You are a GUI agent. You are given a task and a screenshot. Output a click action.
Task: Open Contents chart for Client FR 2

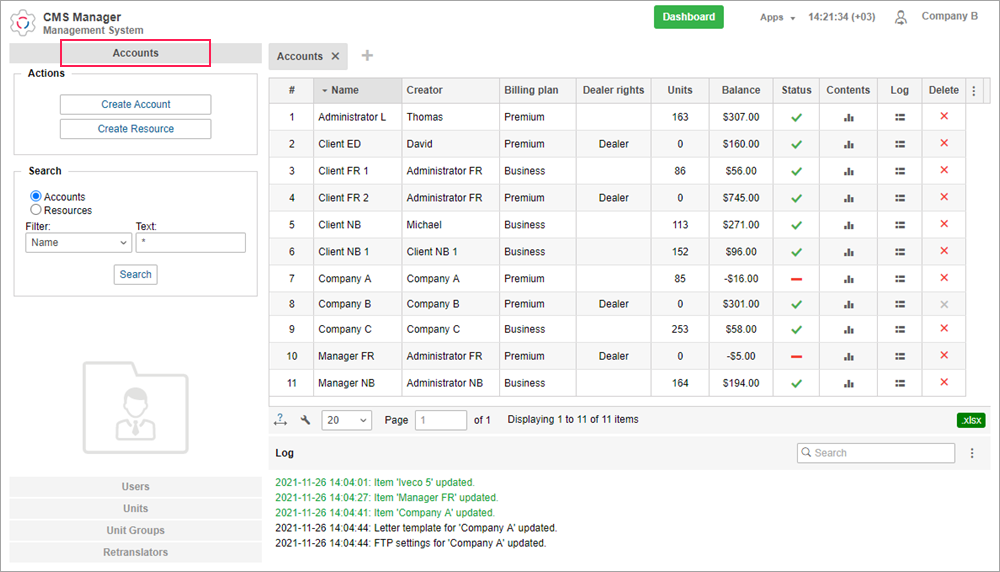(848, 198)
